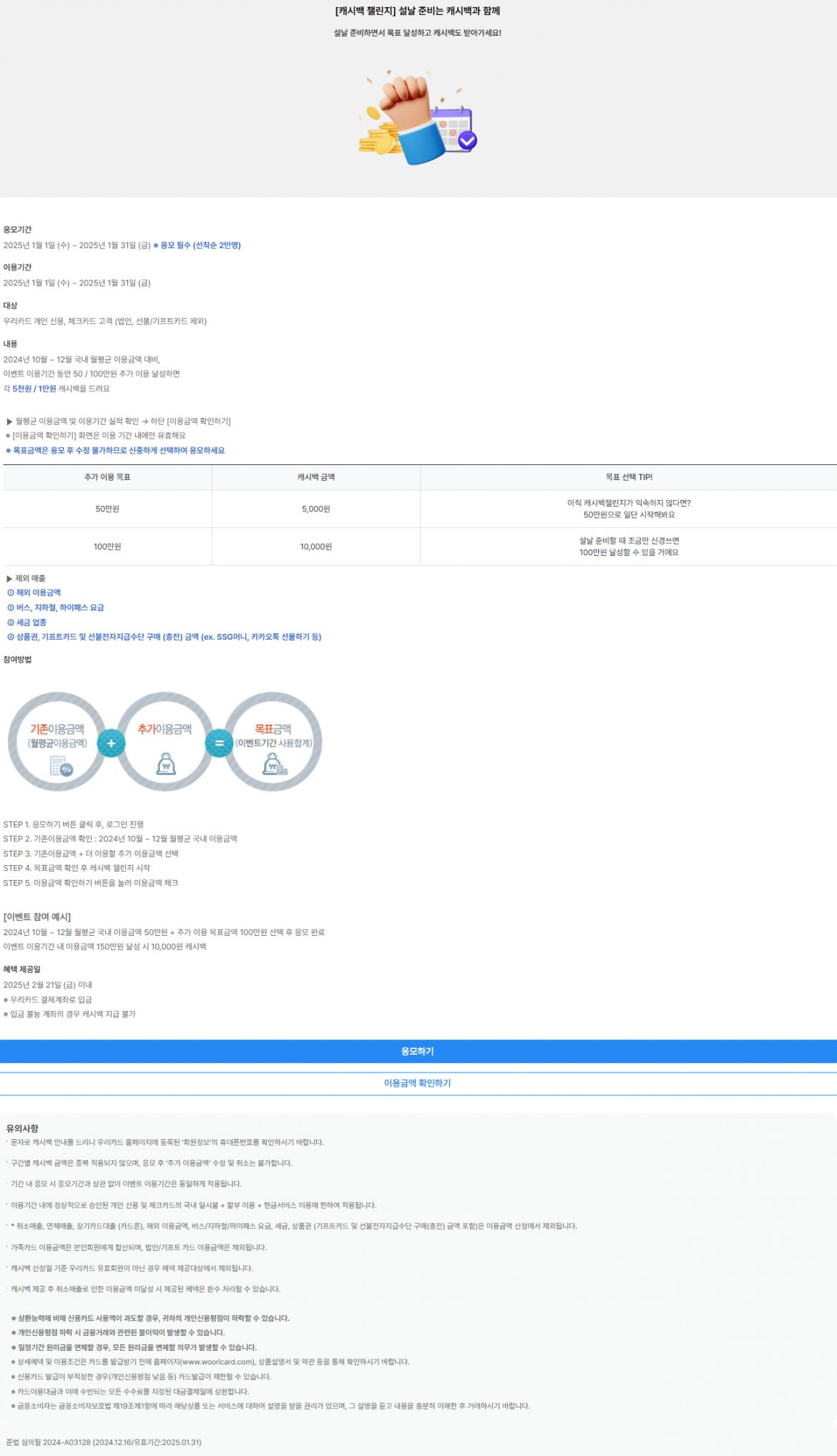This screenshot has height=1456, width=837.
Task: Open 이용금액 확인하기 button
Action: (x=418, y=1083)
